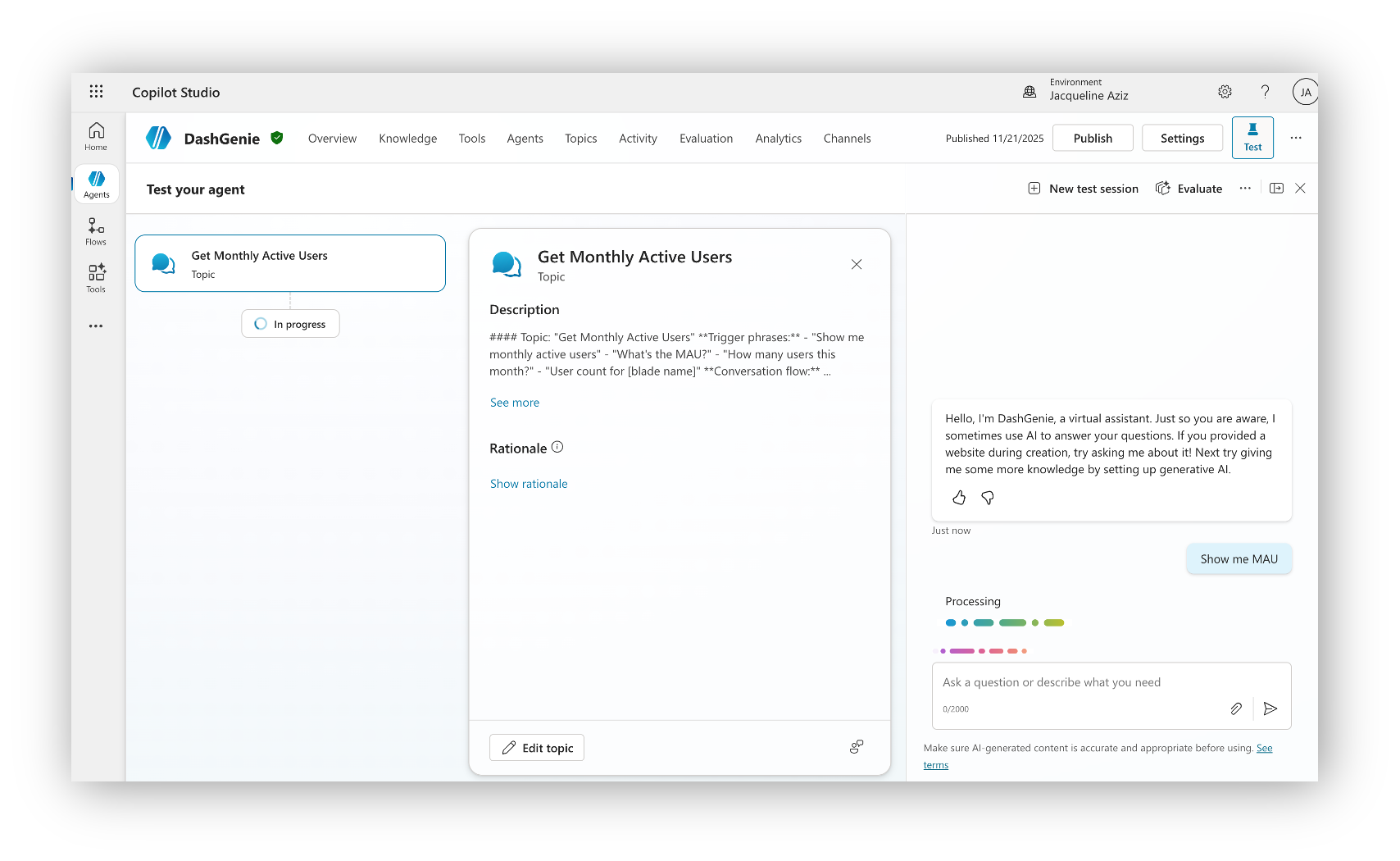Close the Get Monthly Active Users details card
Viewport: 1400px width, 861px height.
pyautogui.click(x=857, y=264)
